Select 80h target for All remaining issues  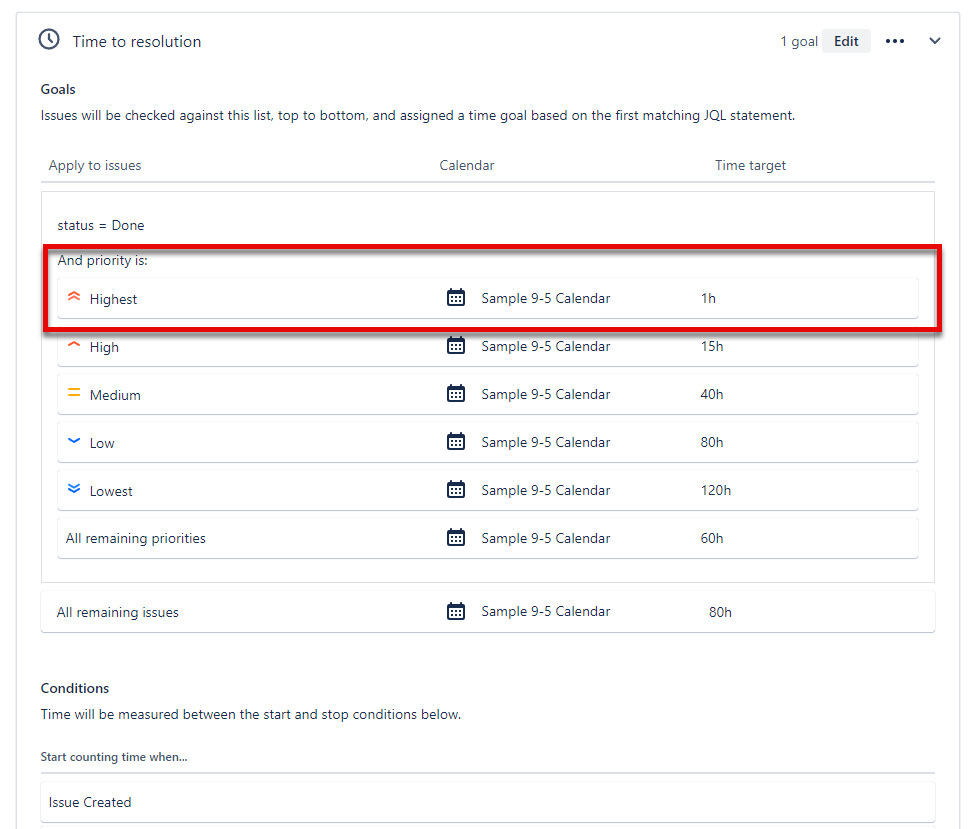(720, 612)
